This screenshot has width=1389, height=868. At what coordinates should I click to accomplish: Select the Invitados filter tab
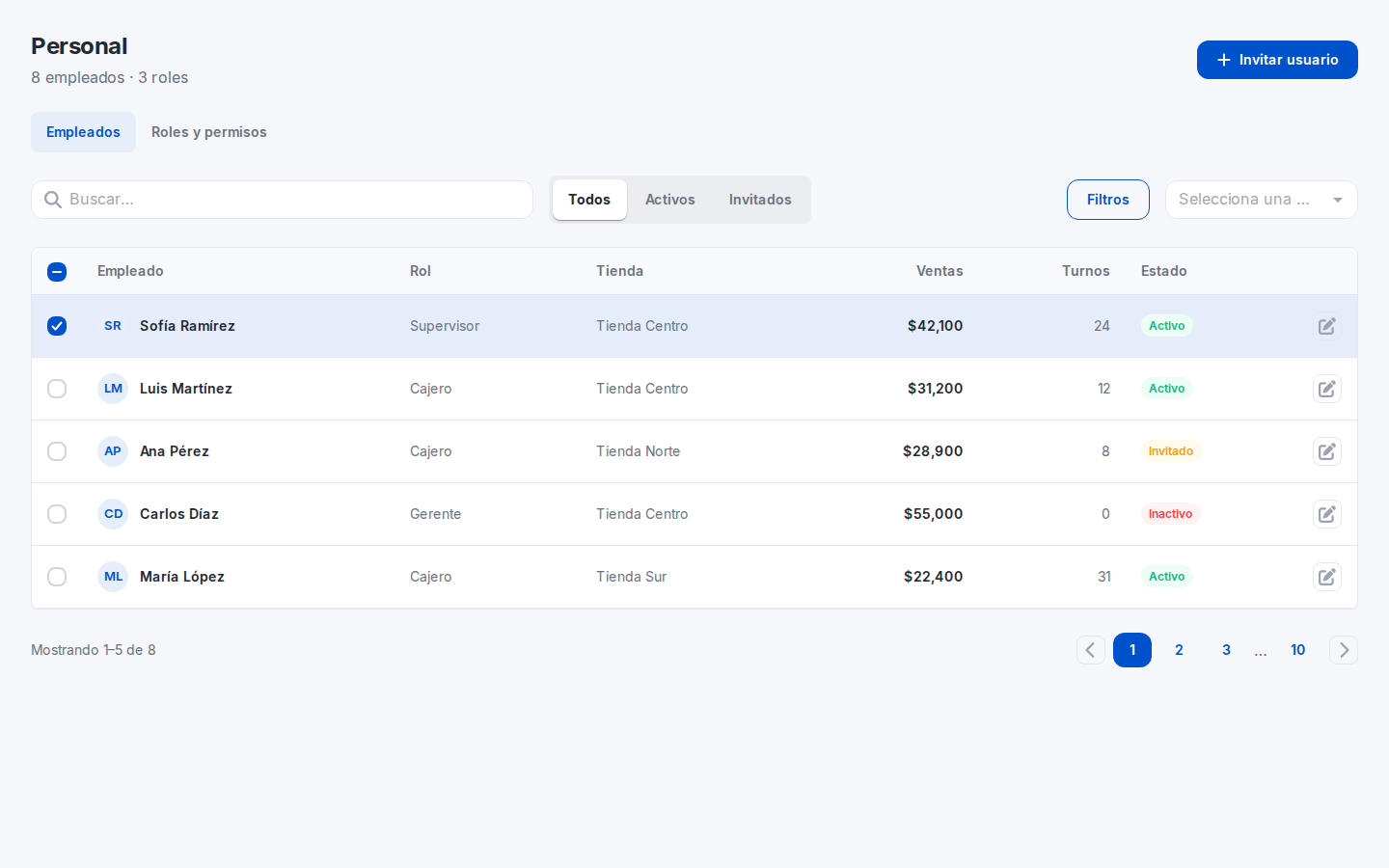(x=760, y=200)
